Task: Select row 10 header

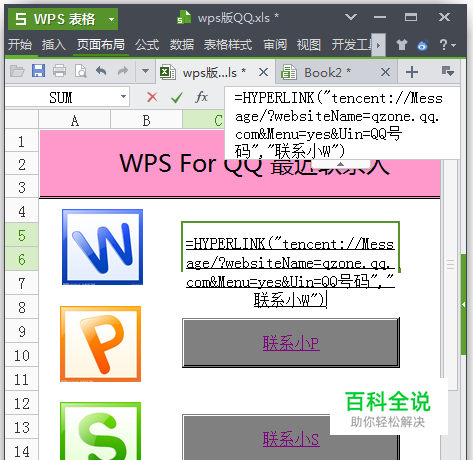Action: pyautogui.click(x=22, y=356)
